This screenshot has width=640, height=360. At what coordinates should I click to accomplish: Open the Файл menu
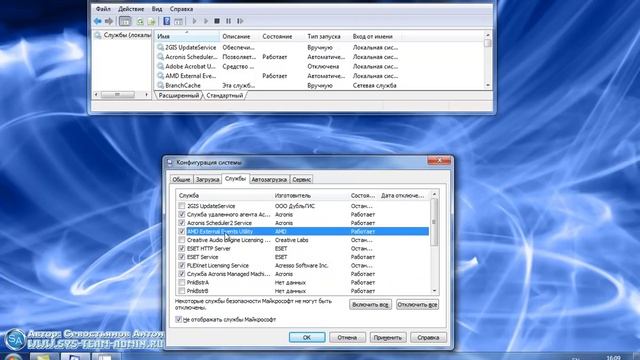(103, 9)
